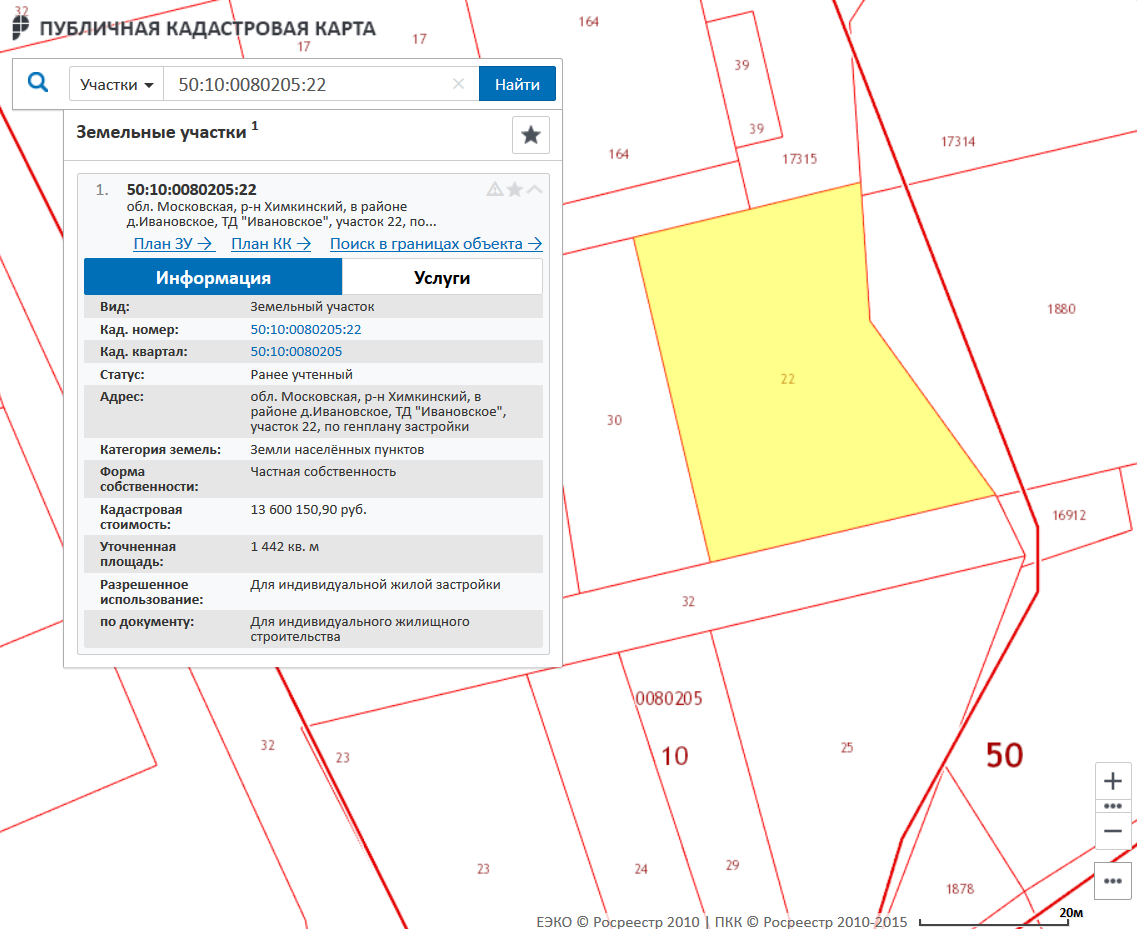
Task: Zoom in the map with plus button
Action: pos(1112,781)
